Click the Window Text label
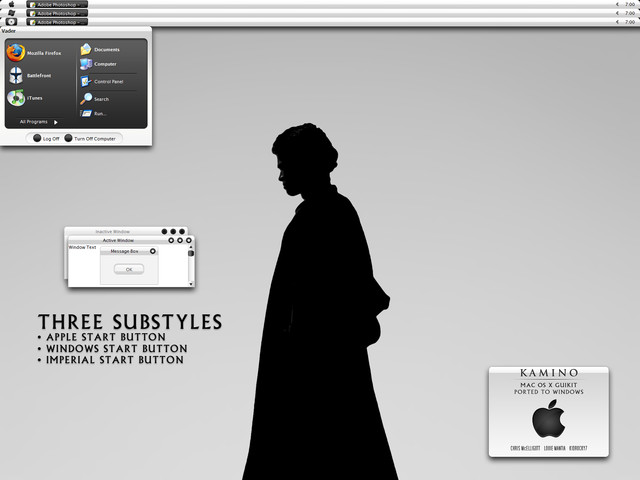The height and width of the screenshot is (480, 640). pyautogui.click(x=82, y=247)
